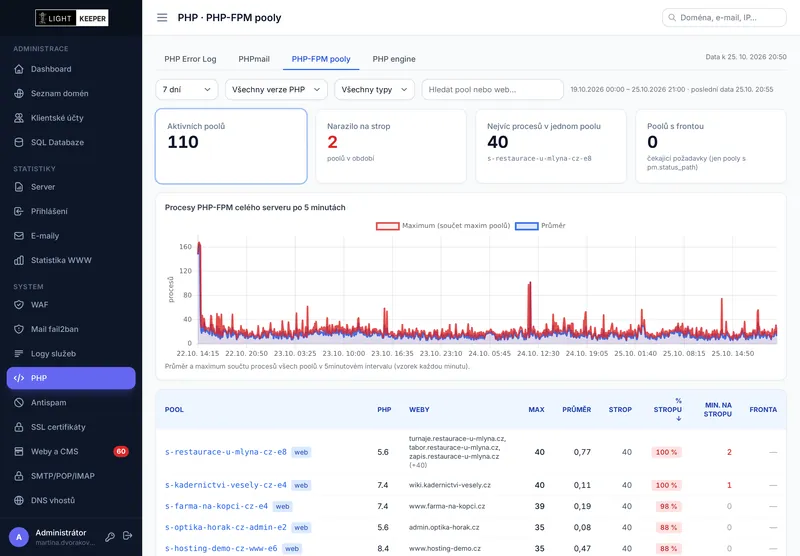Click the search magnifier icon
Viewport: 800px width, 556px height.
click(672, 17)
